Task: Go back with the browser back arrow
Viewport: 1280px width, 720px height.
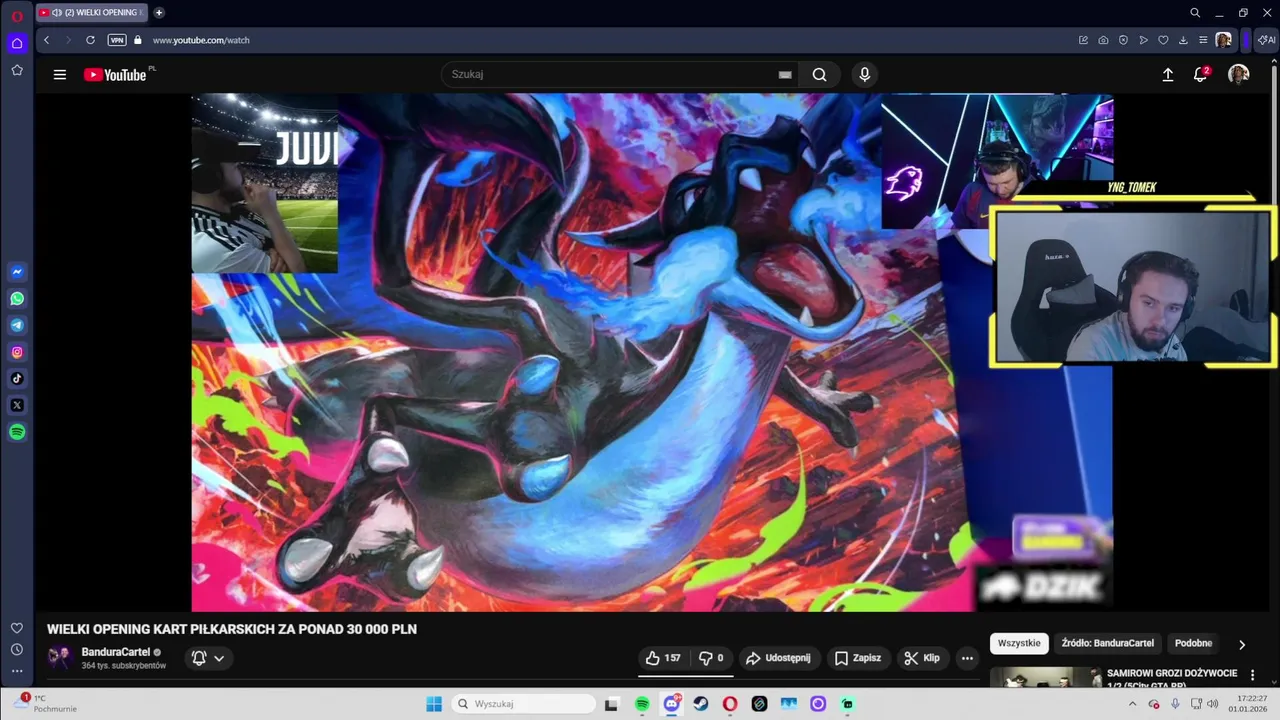Action: coord(46,40)
